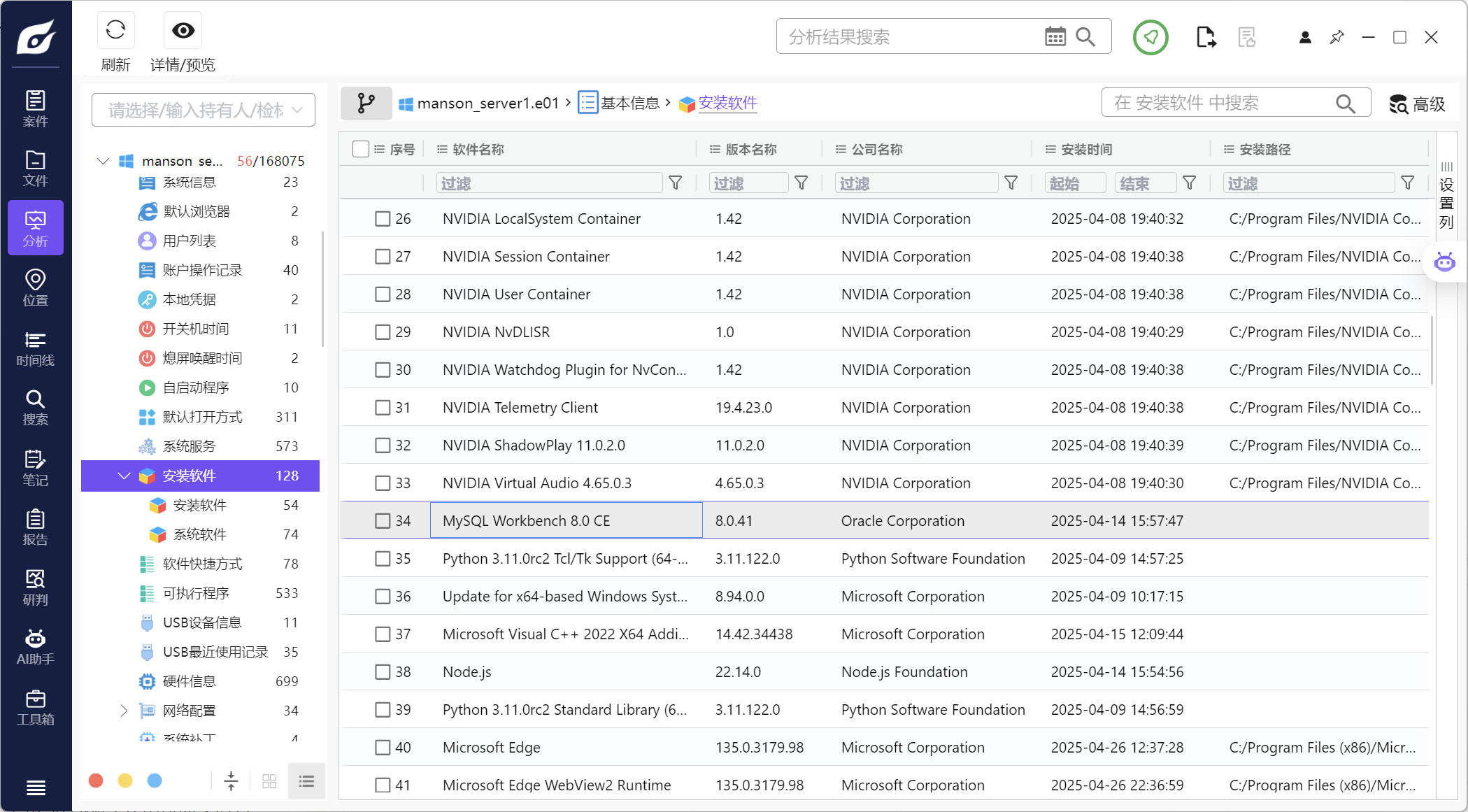The image size is (1468, 812).
Task: Click the 高级 advanced search button
Action: pyautogui.click(x=1417, y=104)
